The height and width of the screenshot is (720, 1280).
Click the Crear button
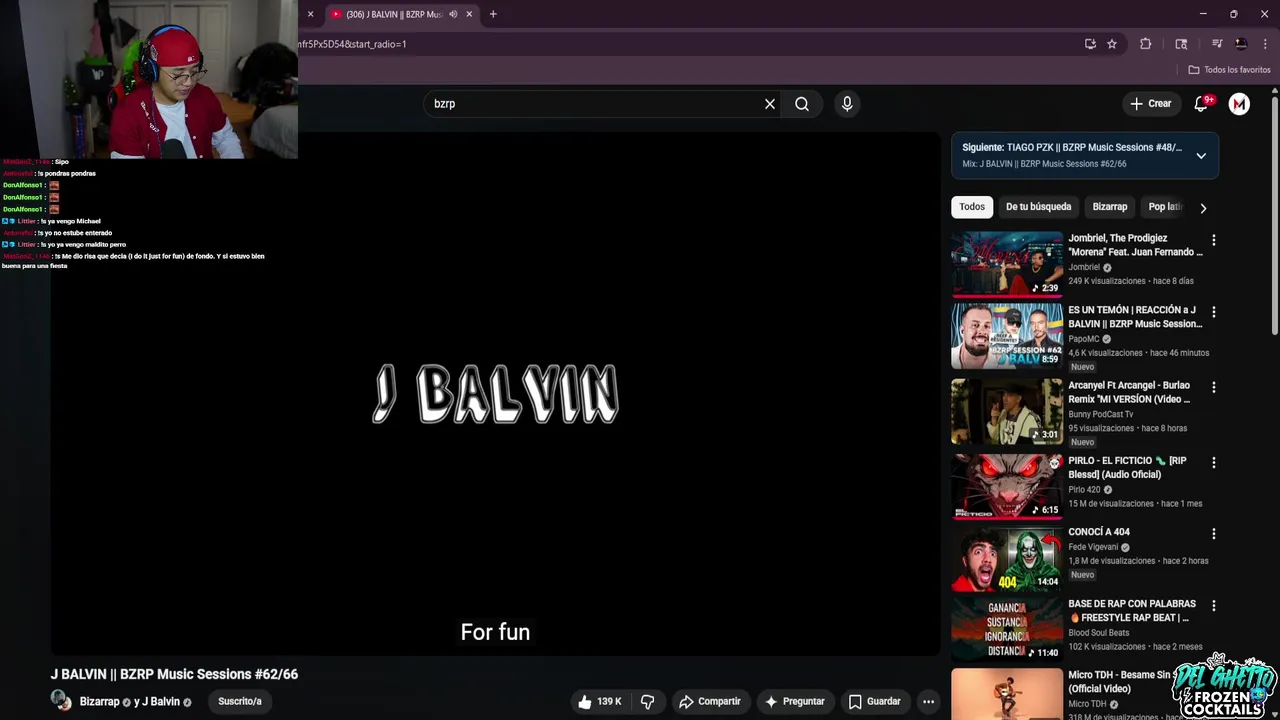click(x=1151, y=104)
